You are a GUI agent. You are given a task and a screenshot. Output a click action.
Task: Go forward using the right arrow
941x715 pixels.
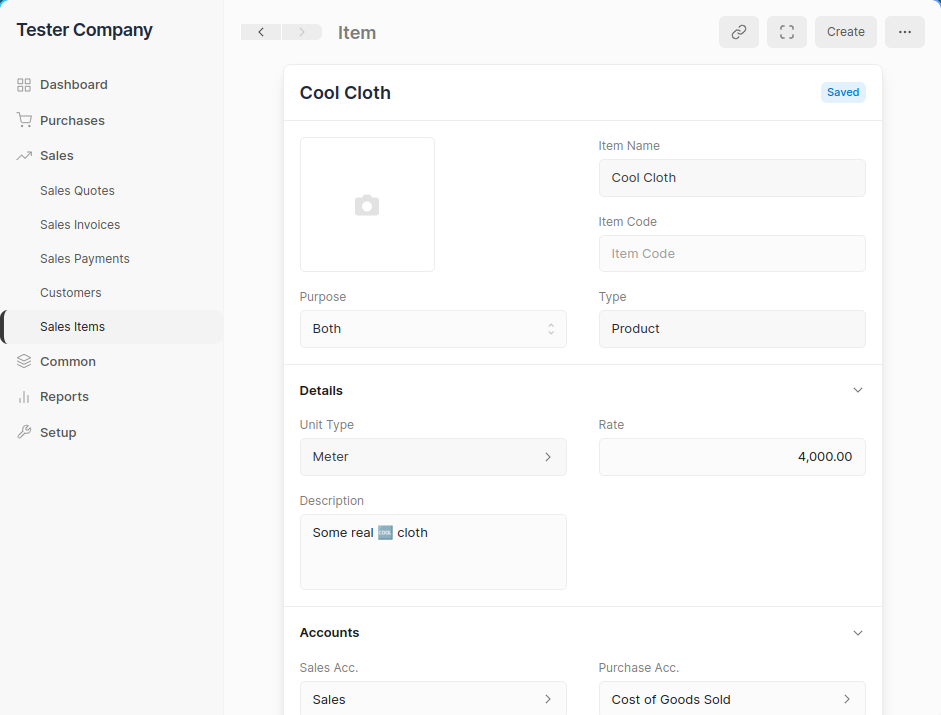[302, 32]
